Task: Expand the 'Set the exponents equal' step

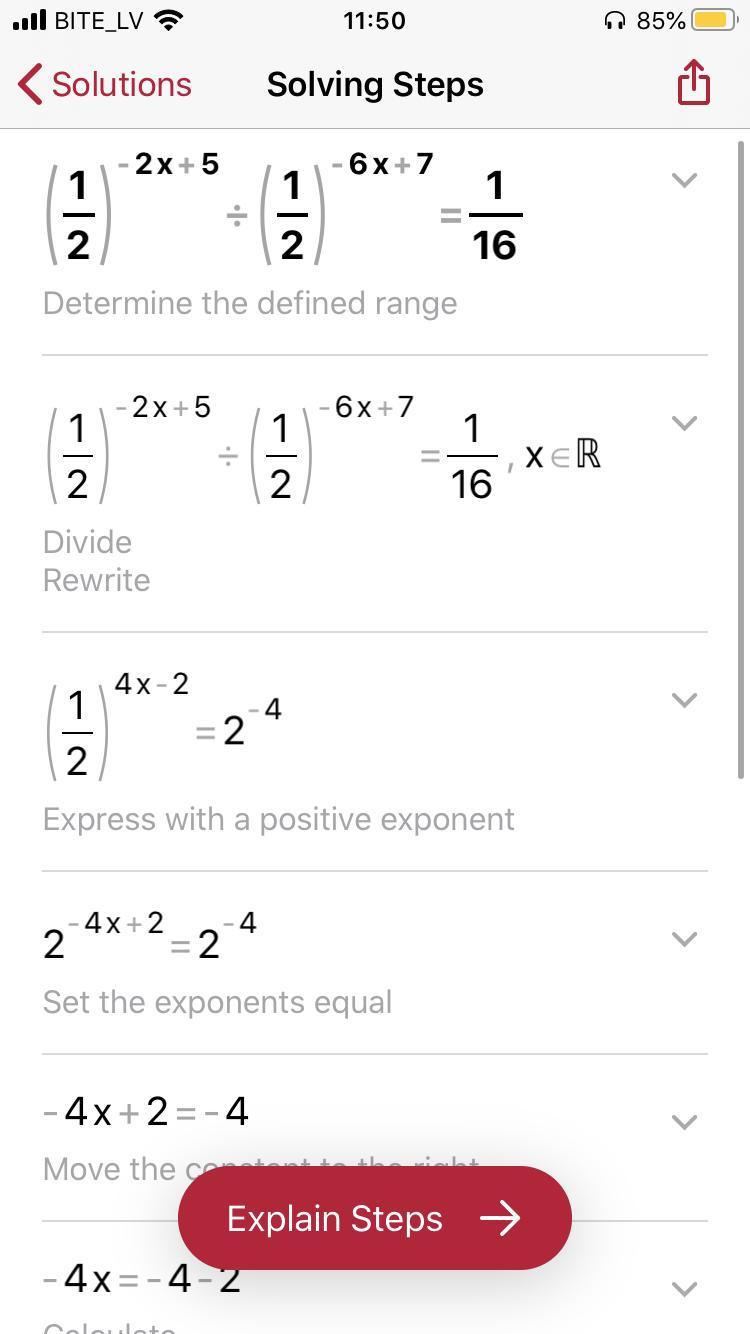Action: click(x=684, y=939)
